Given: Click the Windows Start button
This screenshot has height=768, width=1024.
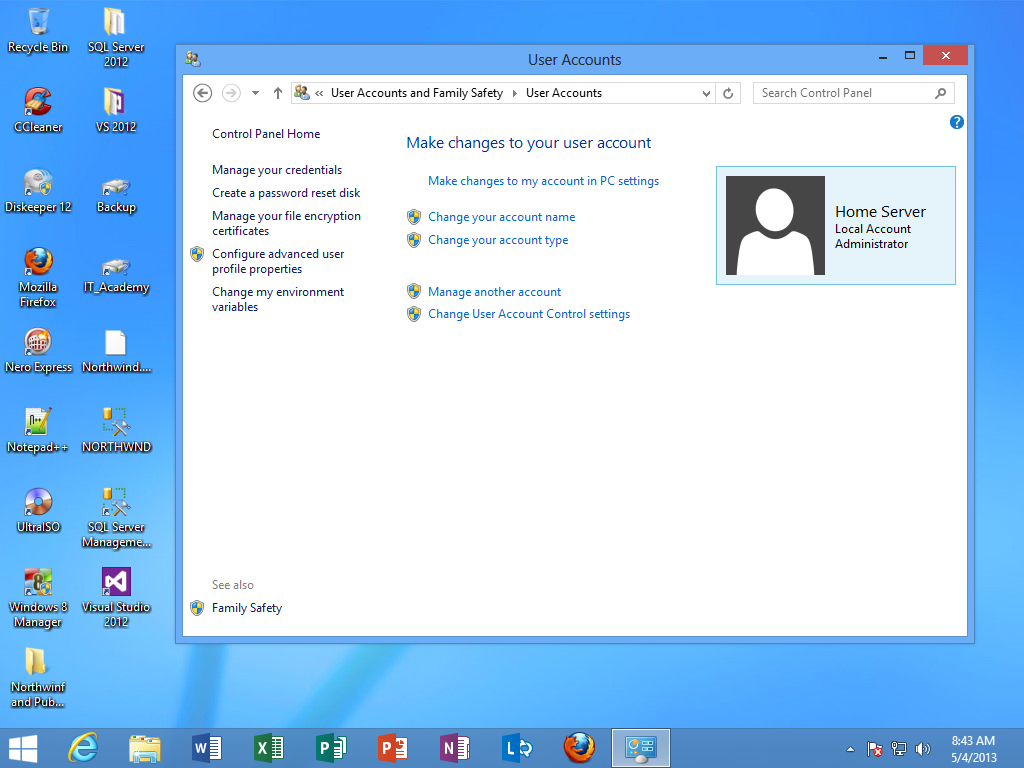Looking at the screenshot, I should point(23,748).
